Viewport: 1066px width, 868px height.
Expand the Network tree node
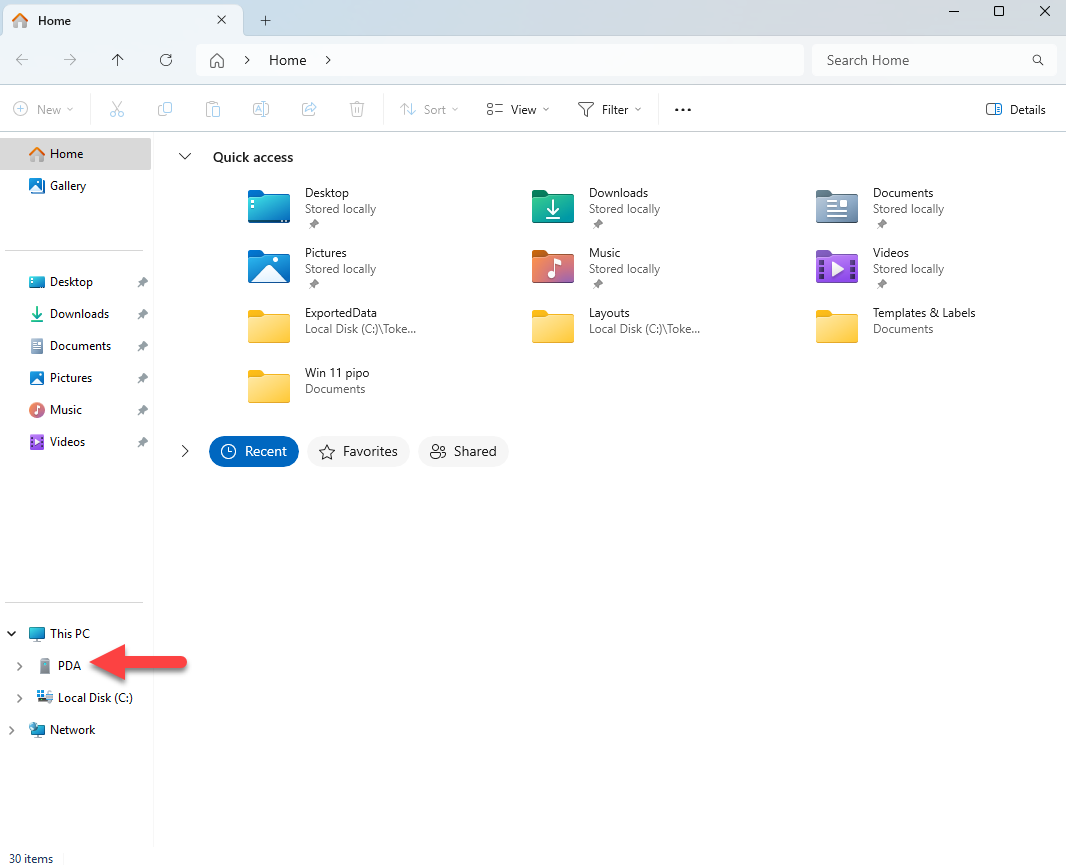(12, 730)
